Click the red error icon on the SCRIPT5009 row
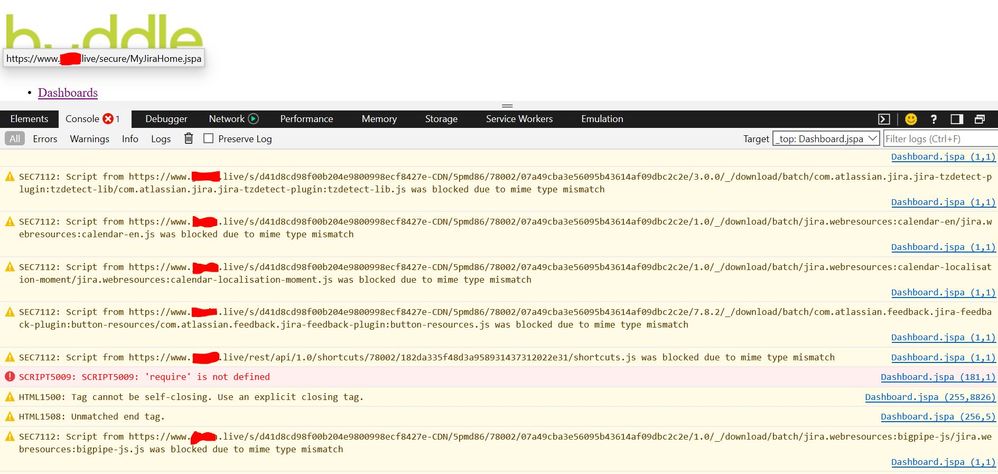The image size is (998, 474). coord(10,377)
